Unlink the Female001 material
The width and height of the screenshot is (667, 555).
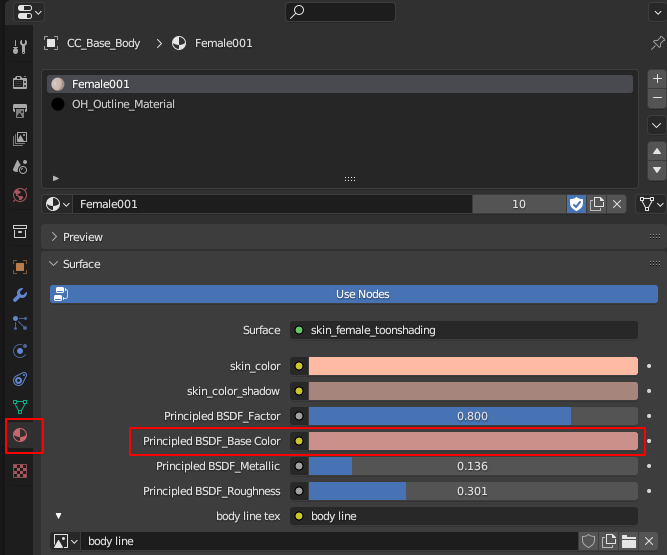click(617, 204)
